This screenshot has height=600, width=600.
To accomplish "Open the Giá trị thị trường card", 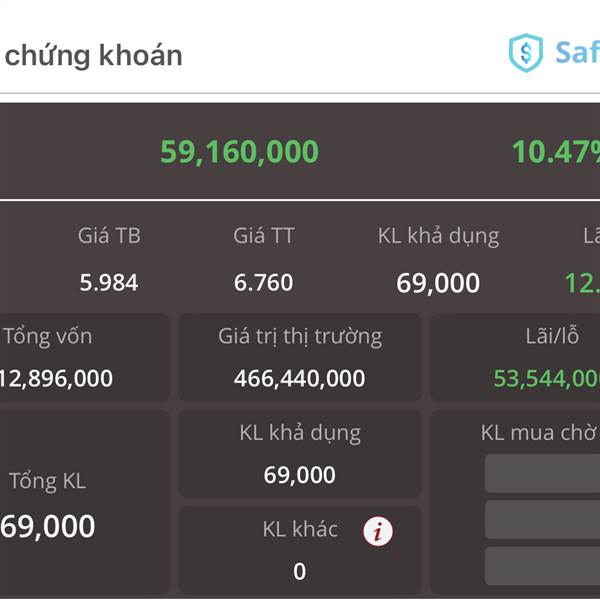I will tap(300, 357).
